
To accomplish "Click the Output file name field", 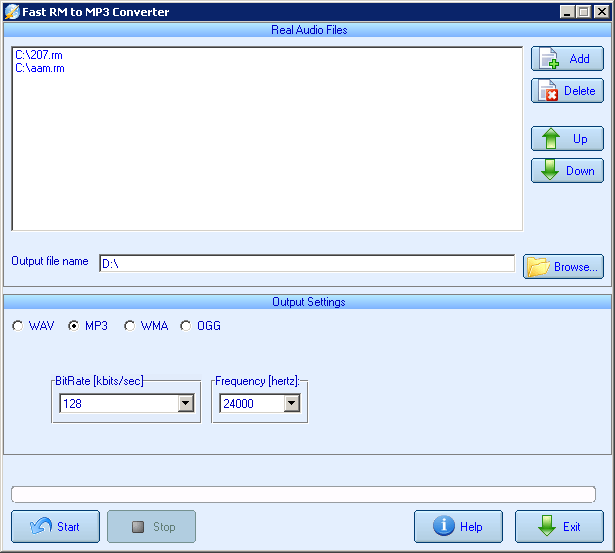I will click(306, 264).
